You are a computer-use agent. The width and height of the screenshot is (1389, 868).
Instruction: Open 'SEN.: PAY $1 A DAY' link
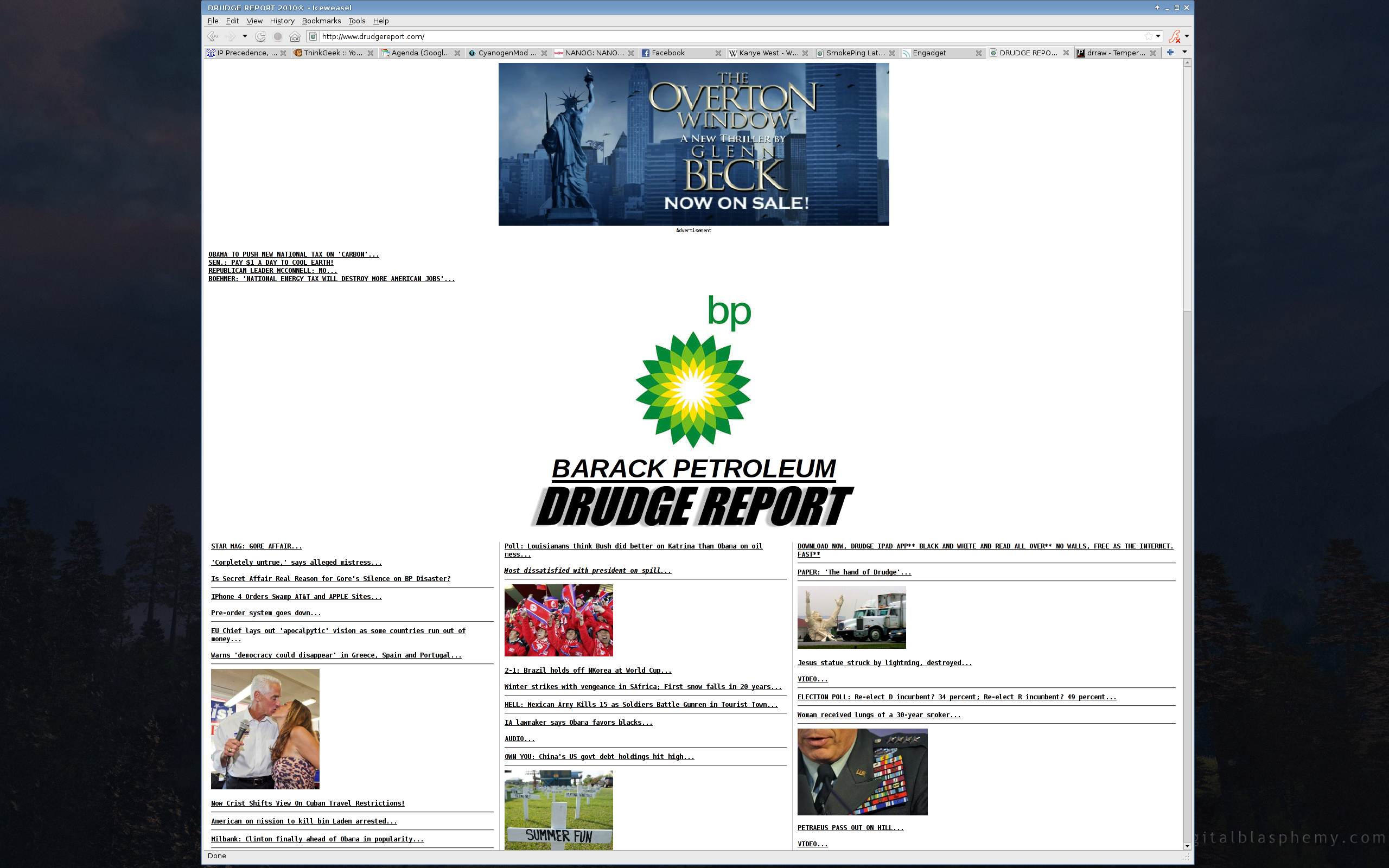[271, 263]
